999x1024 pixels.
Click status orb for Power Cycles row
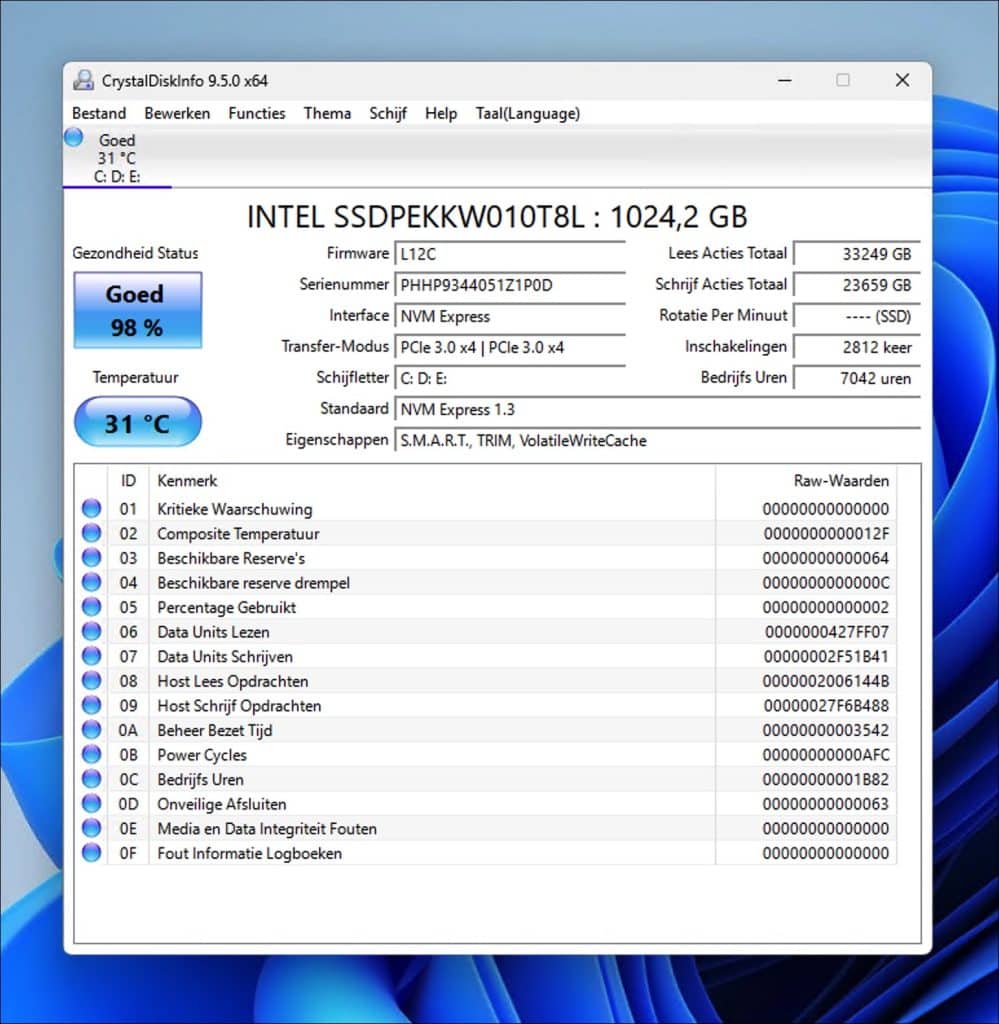tap(91, 754)
